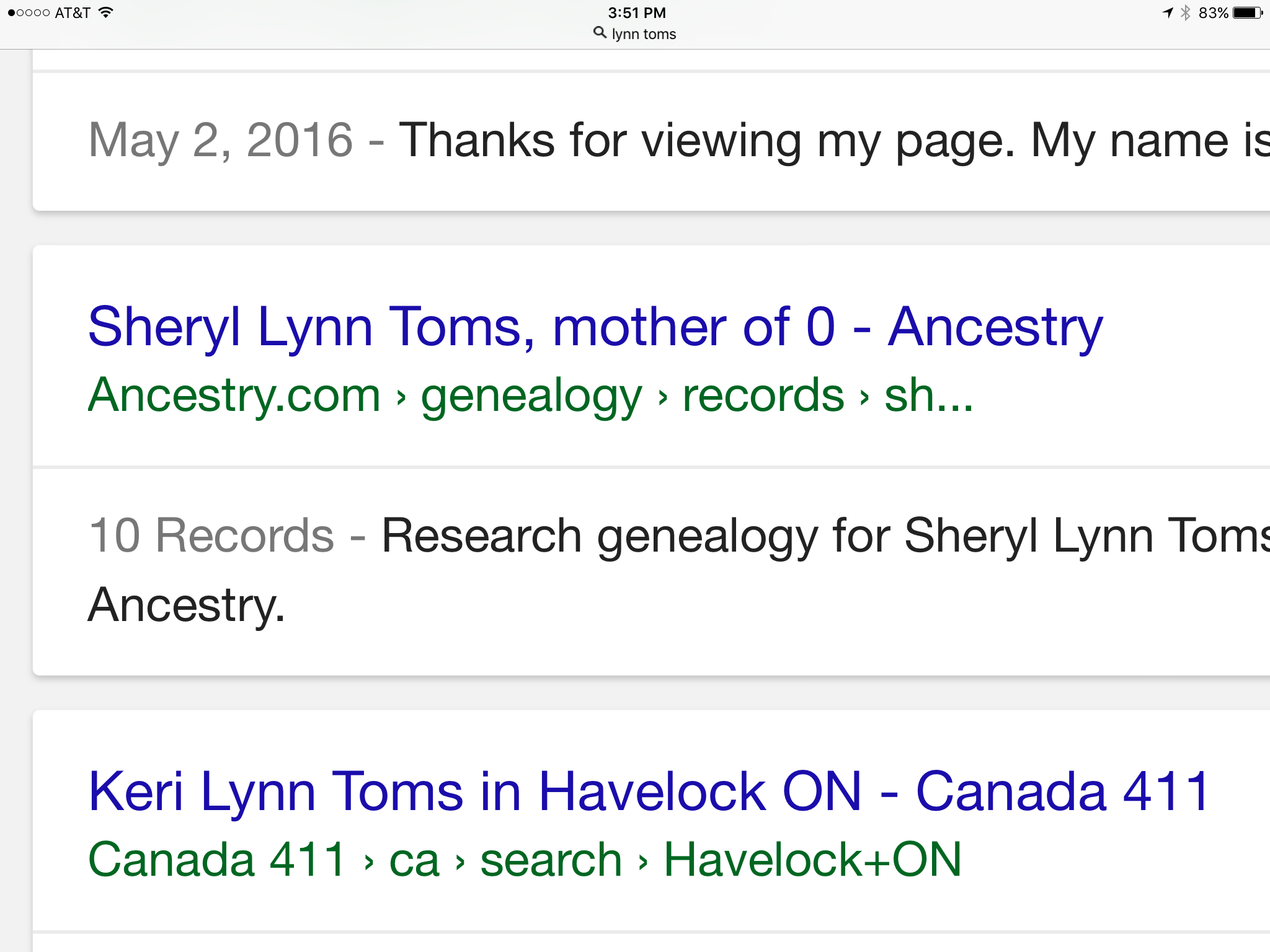Tap the Bluetooth status icon
Image resolution: width=1270 pixels, height=952 pixels.
pyautogui.click(x=1186, y=12)
